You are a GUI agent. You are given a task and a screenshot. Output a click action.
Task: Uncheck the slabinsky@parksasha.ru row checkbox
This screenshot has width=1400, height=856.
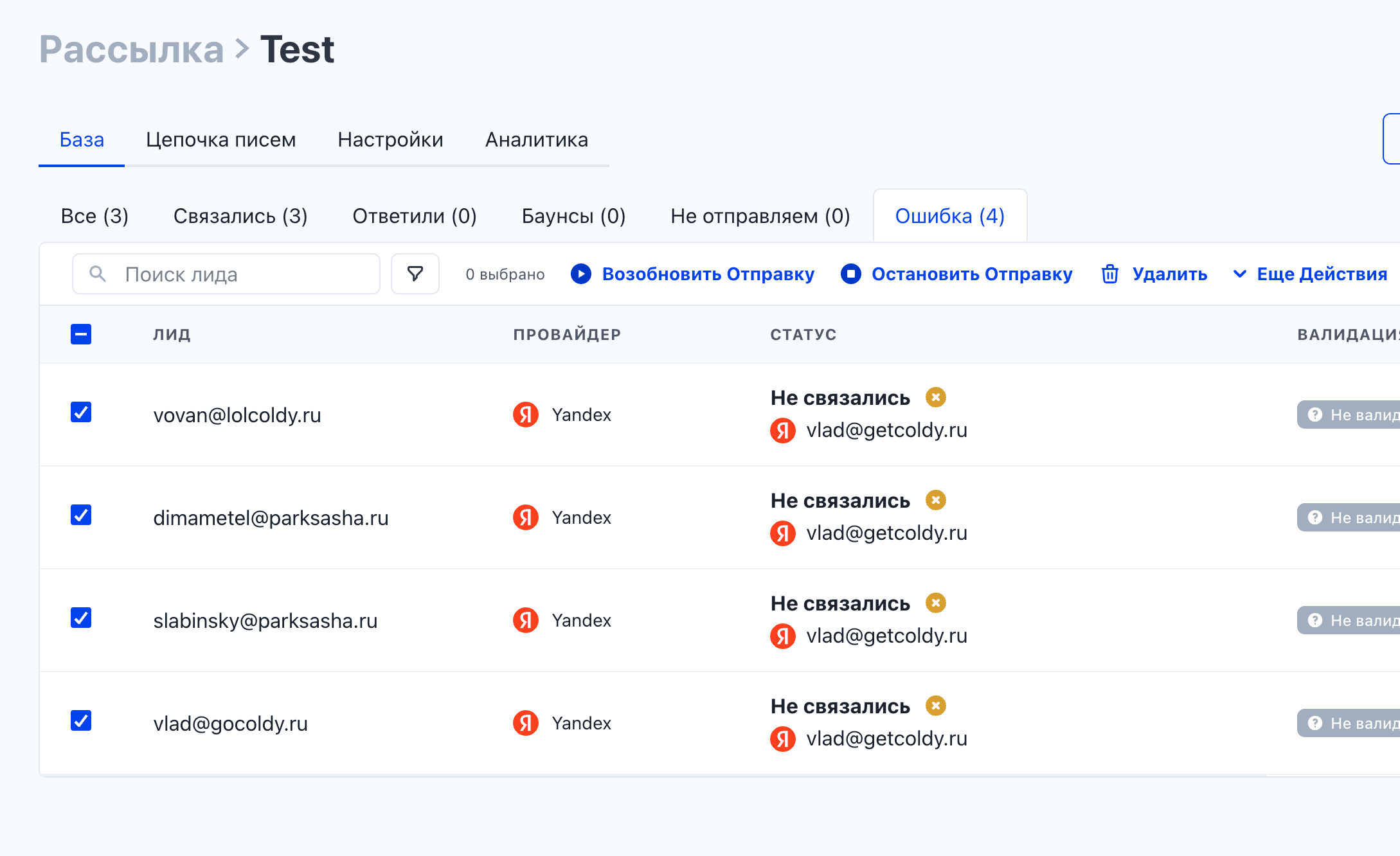pyautogui.click(x=81, y=618)
